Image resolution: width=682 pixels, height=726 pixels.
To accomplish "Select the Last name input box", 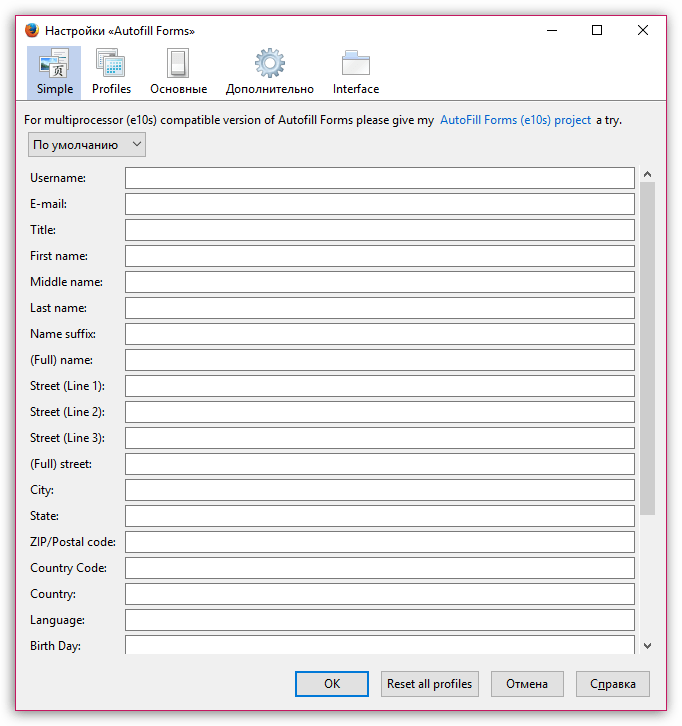I will click(x=379, y=308).
